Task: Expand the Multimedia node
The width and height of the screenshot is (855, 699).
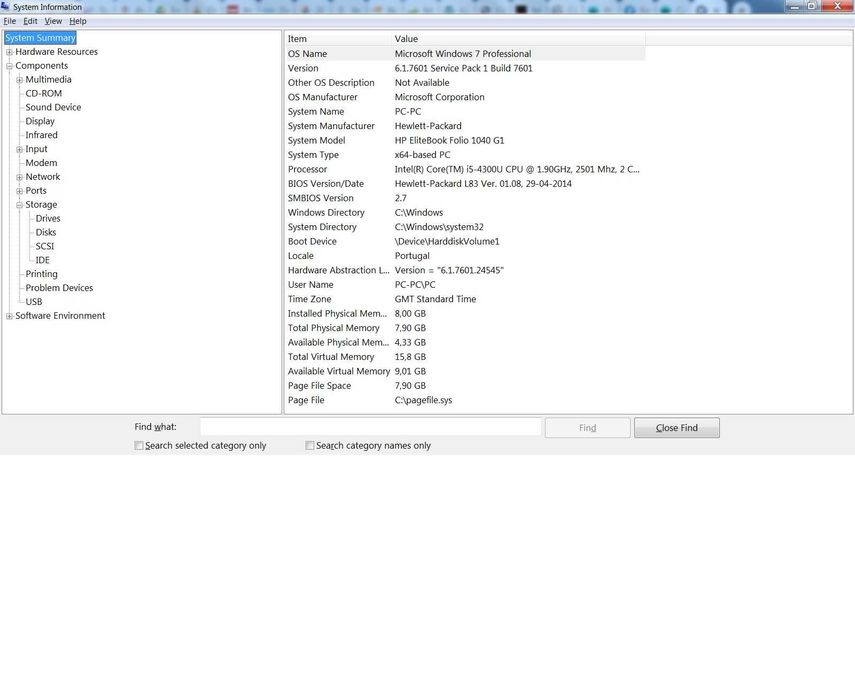Action: (x=20, y=80)
